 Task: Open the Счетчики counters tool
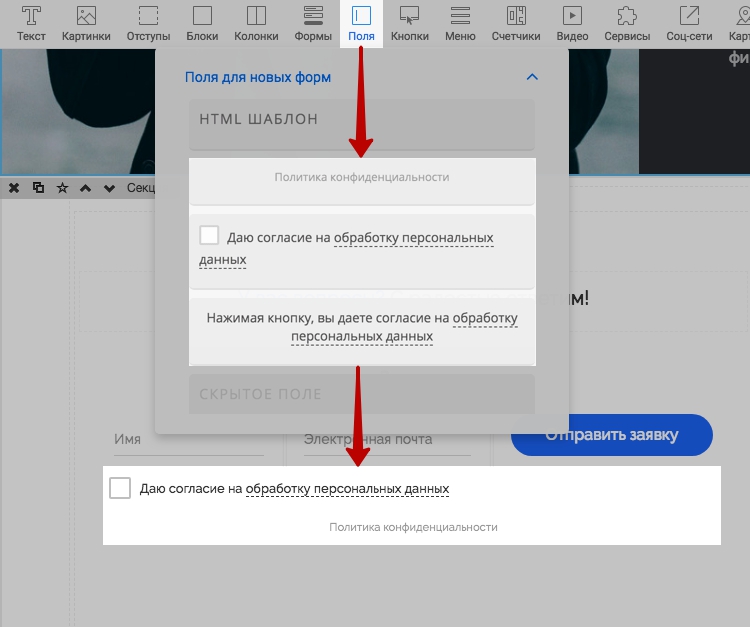click(x=516, y=24)
